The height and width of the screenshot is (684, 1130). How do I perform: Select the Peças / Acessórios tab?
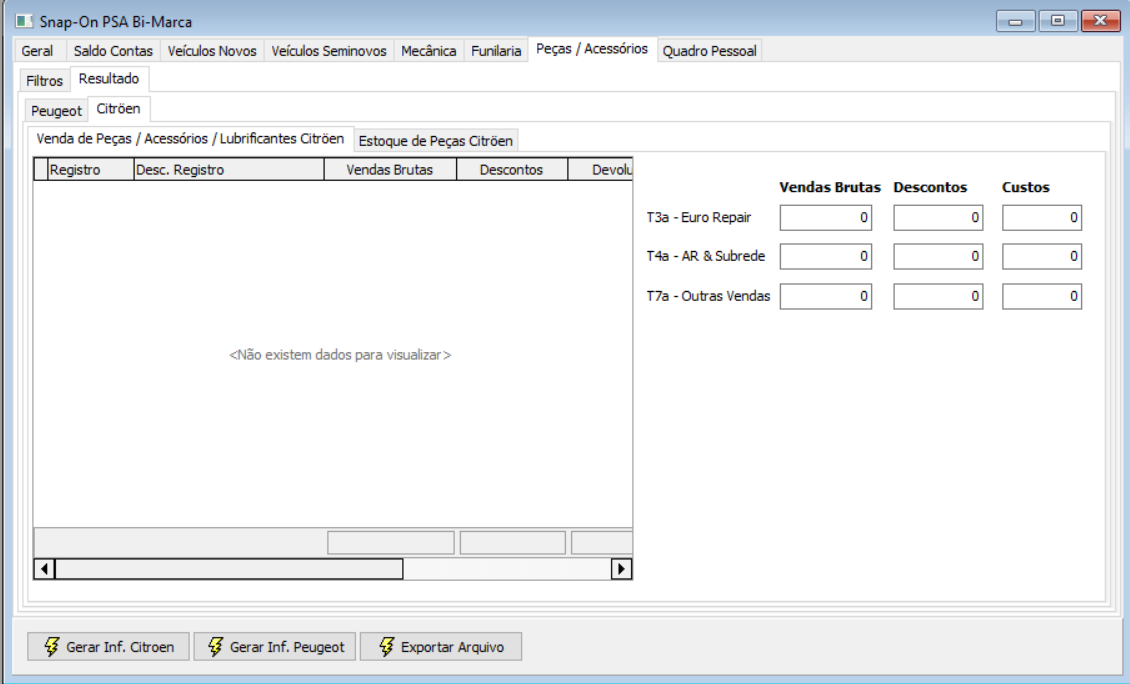coord(592,49)
